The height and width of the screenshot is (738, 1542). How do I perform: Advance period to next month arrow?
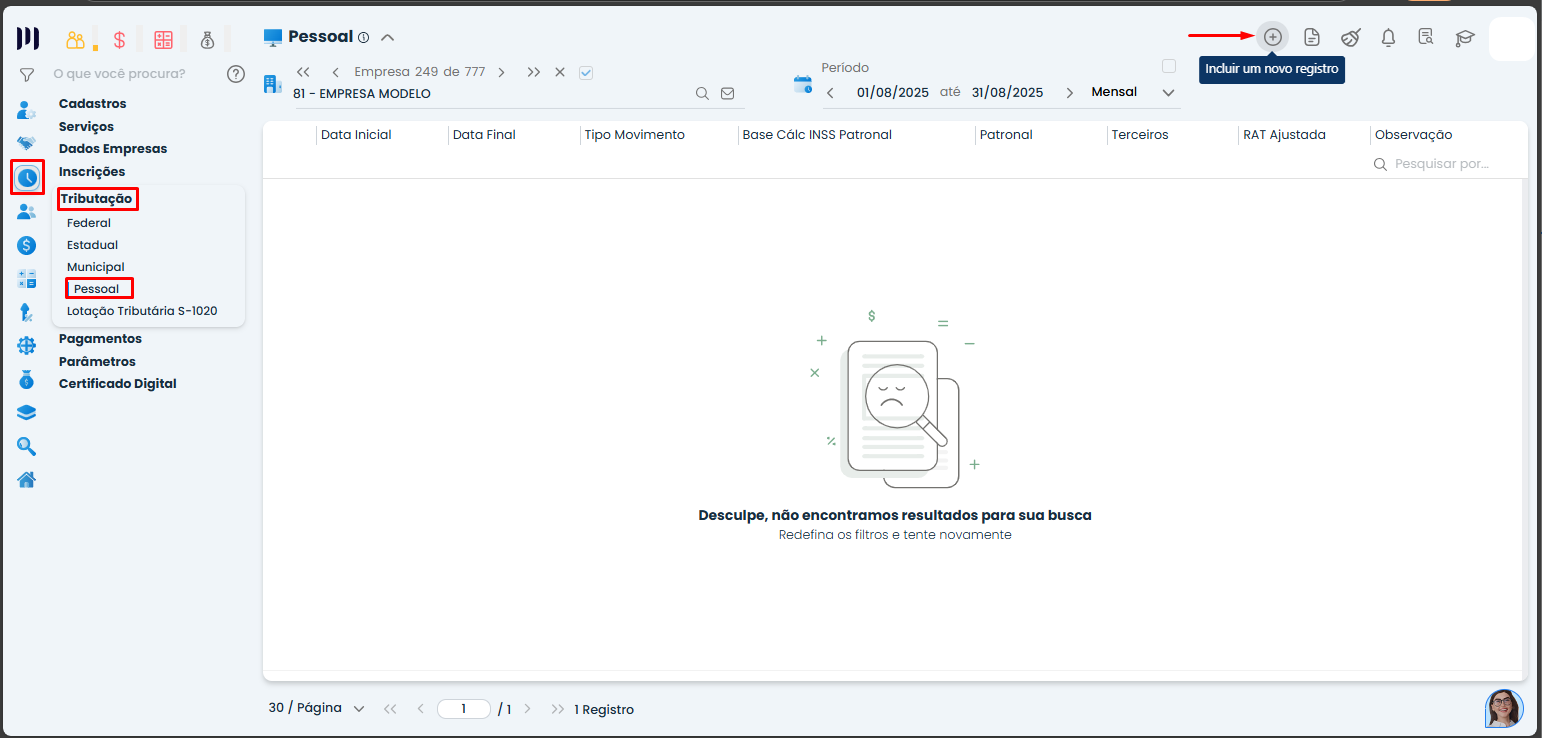[1069, 92]
